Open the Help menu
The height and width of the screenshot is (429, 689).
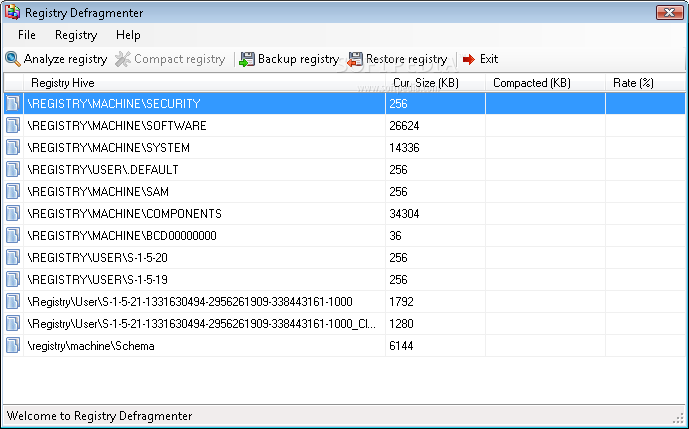[x=128, y=35]
